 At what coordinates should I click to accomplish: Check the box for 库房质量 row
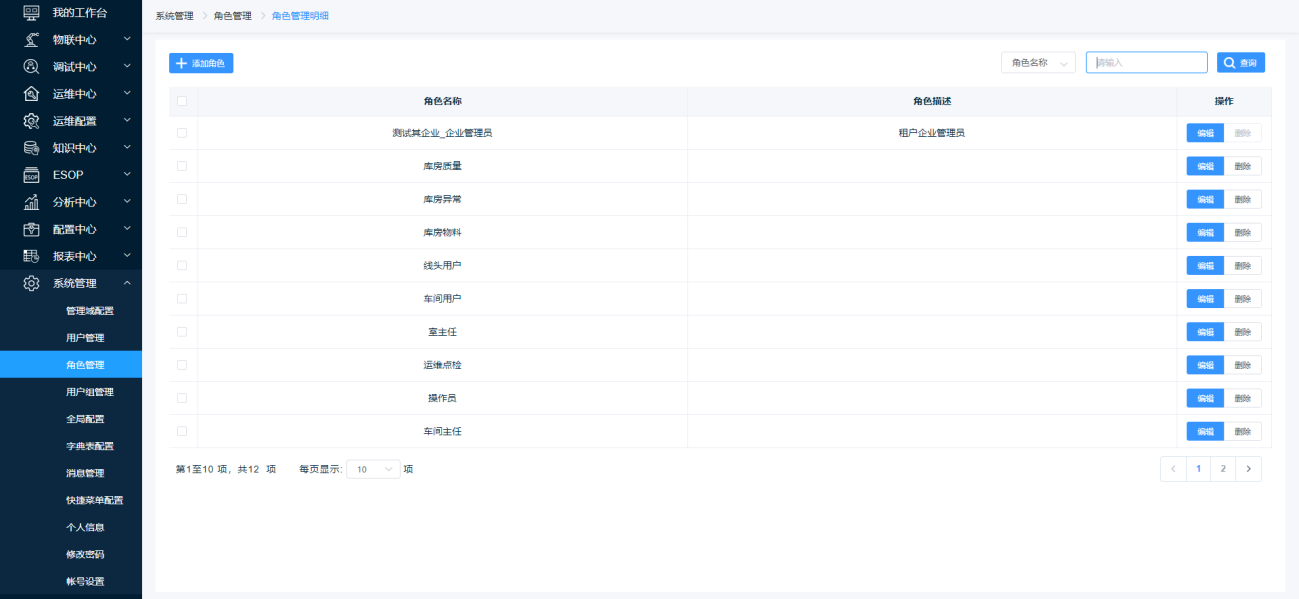182,166
